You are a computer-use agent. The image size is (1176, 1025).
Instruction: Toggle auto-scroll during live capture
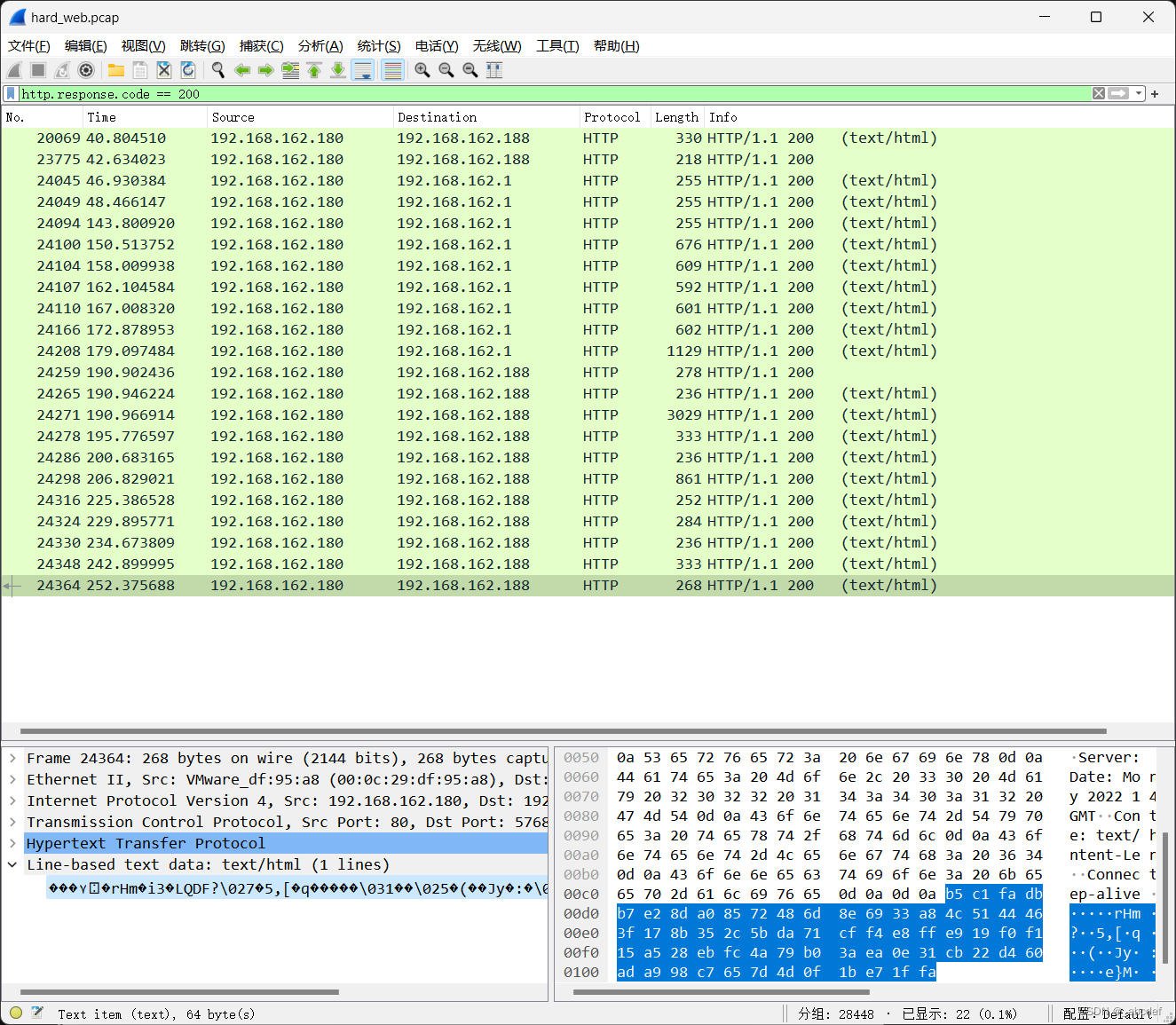[x=363, y=70]
